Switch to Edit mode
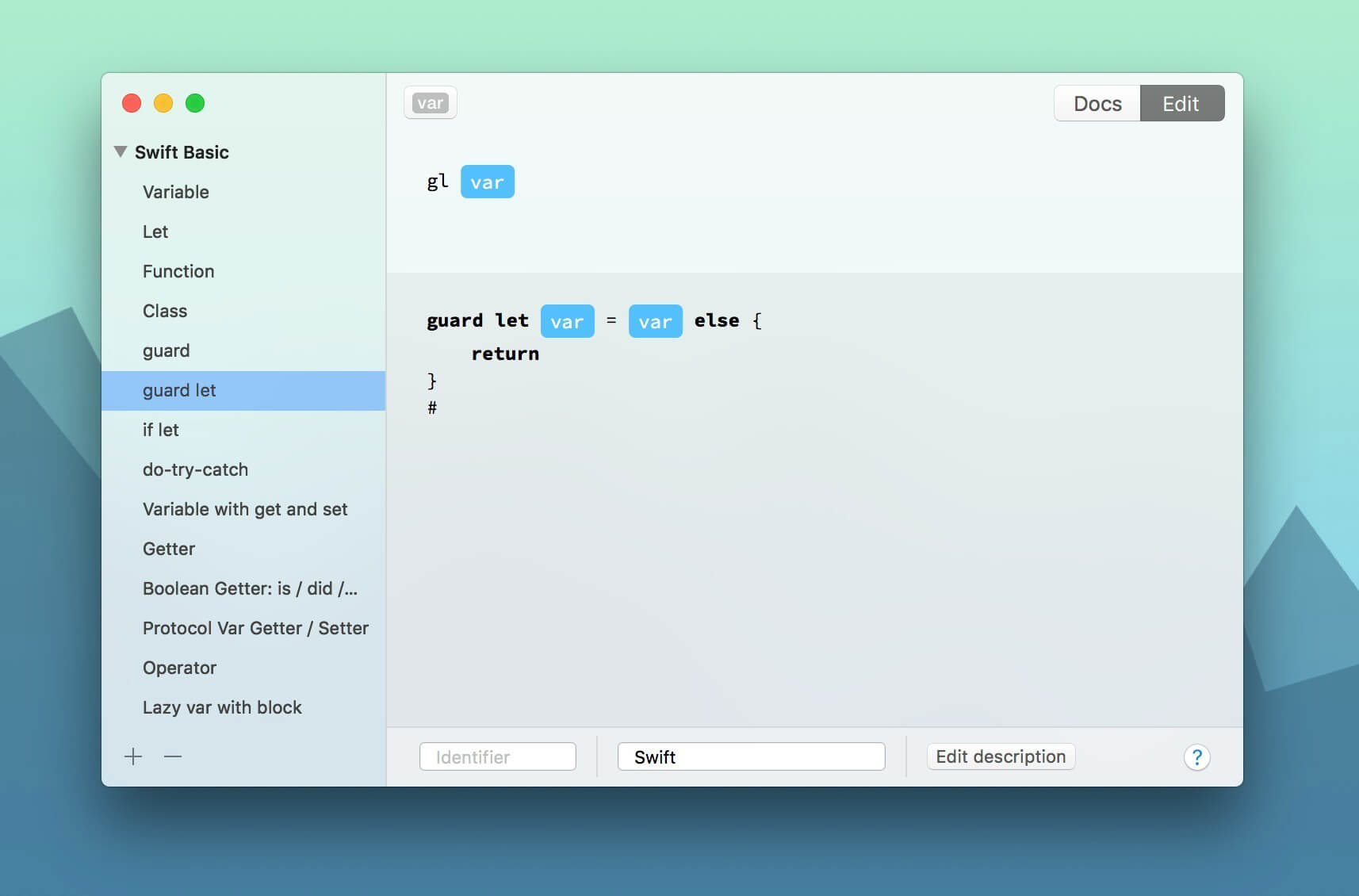This screenshot has height=896, width=1359. click(1181, 104)
